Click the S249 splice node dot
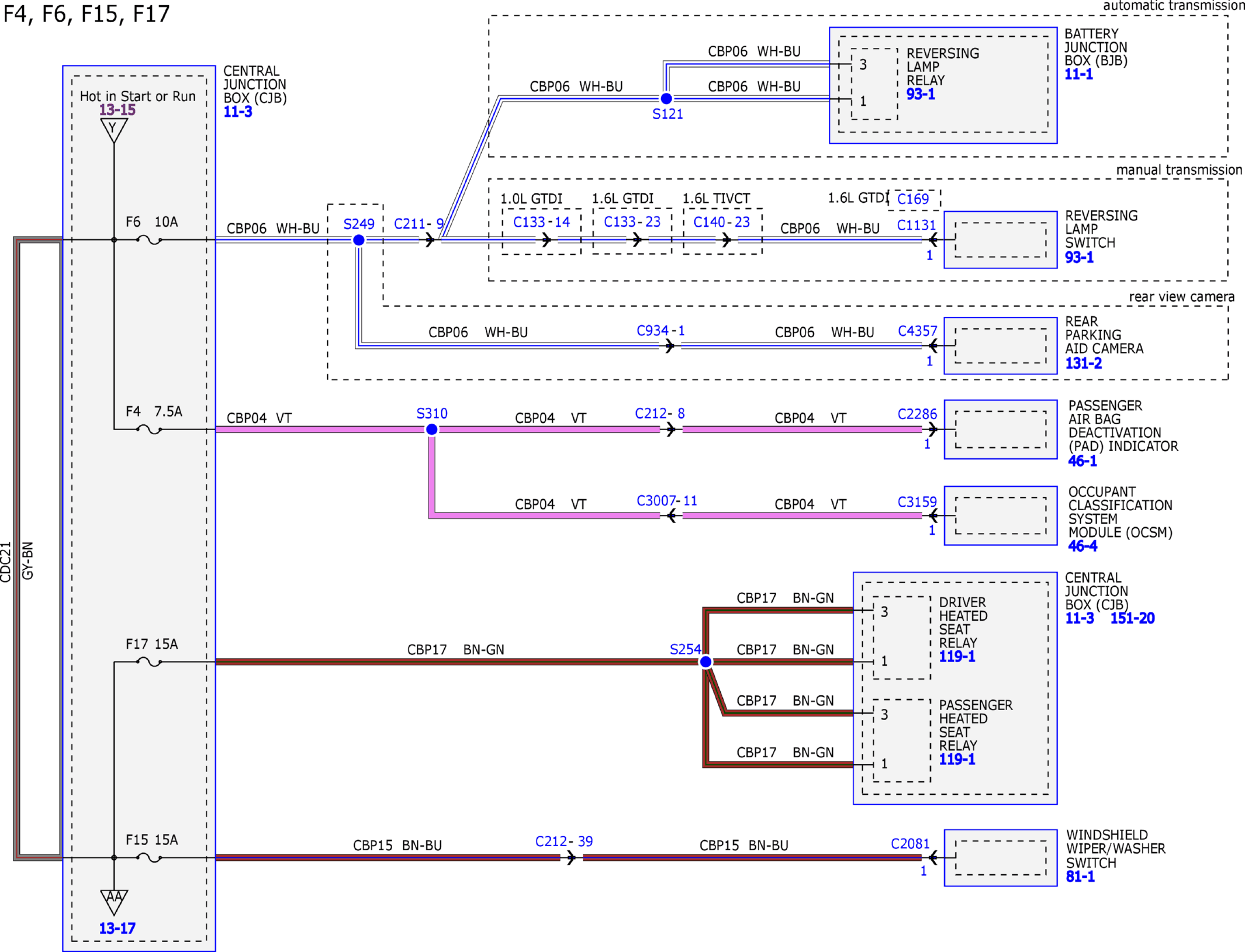Viewport: 1245px width, 952px height. click(x=359, y=240)
